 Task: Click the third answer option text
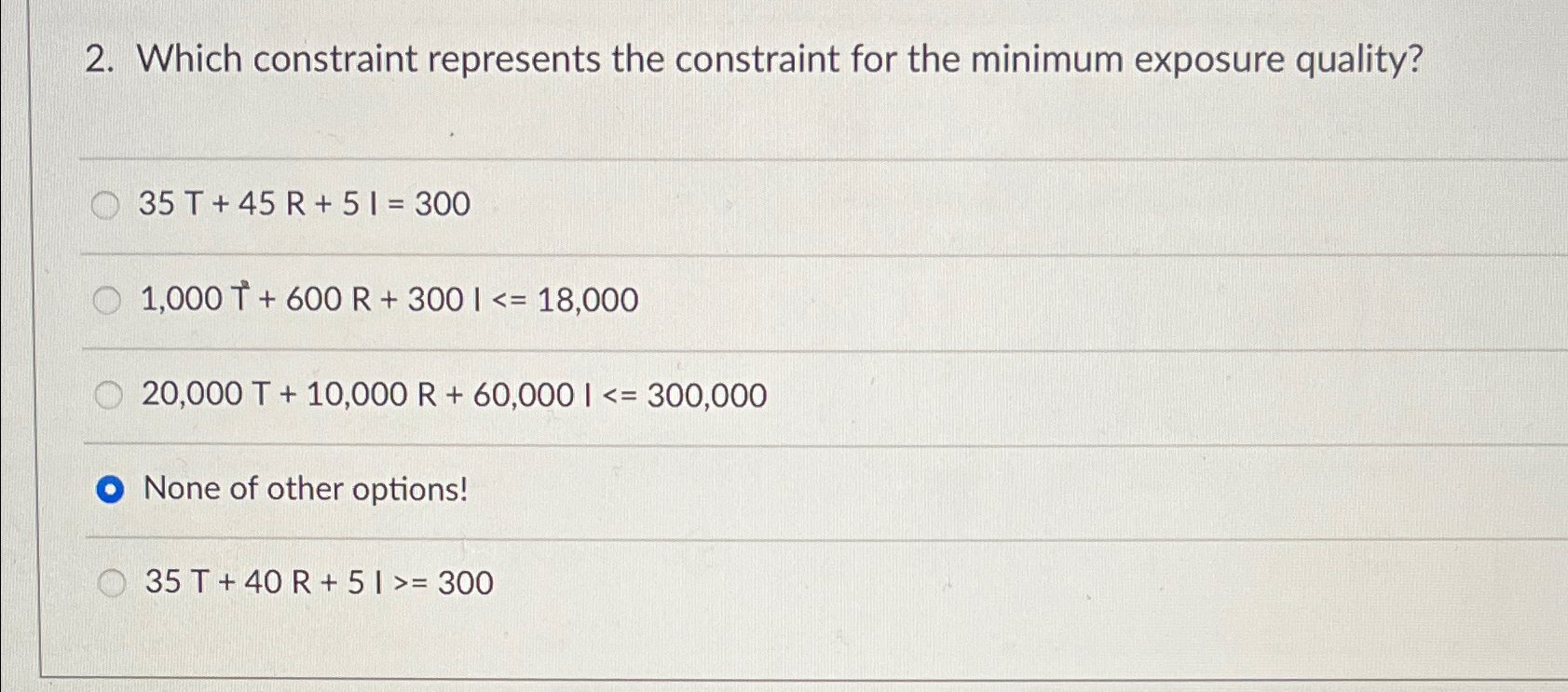point(454,395)
